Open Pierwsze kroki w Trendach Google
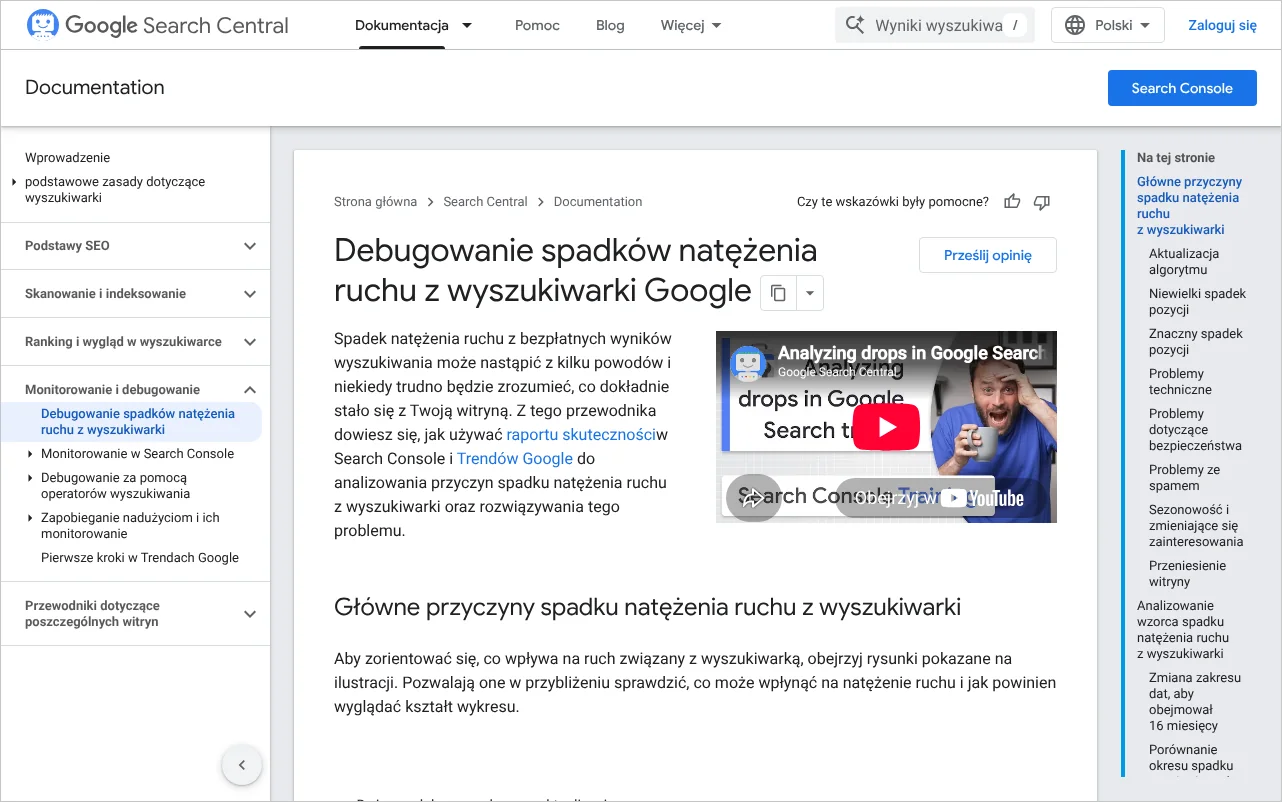The height and width of the screenshot is (802, 1282). pyautogui.click(x=140, y=558)
